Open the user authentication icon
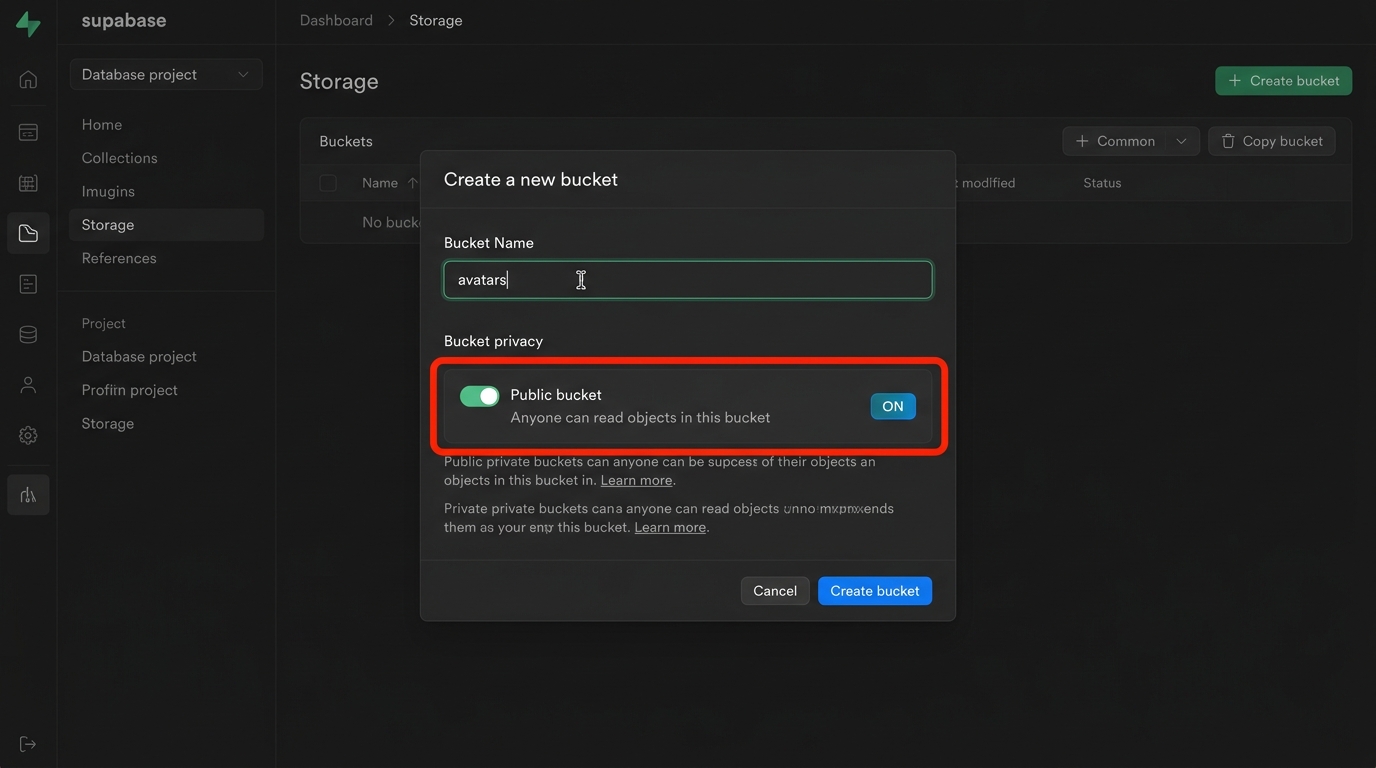 point(28,385)
